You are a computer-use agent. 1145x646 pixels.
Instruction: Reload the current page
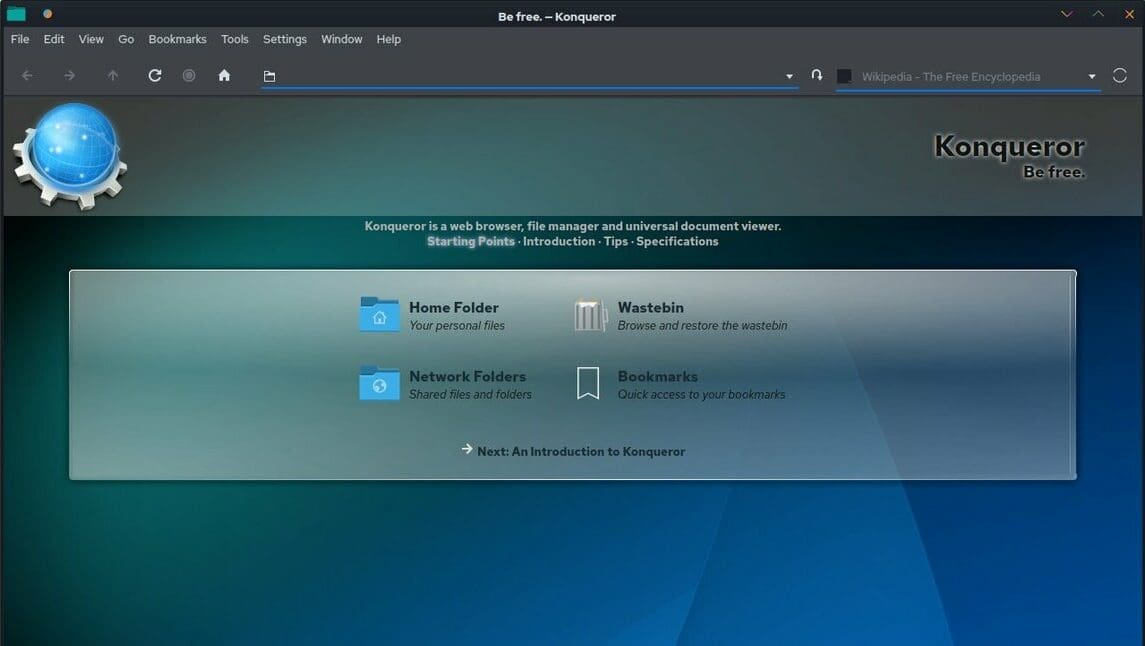[155, 75]
